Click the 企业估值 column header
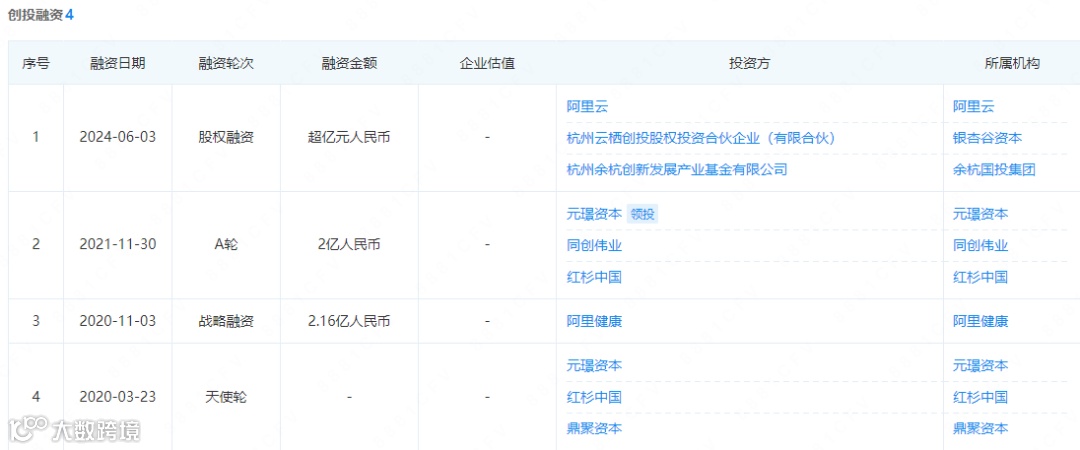This screenshot has height=450, width=1080. pyautogui.click(x=487, y=63)
